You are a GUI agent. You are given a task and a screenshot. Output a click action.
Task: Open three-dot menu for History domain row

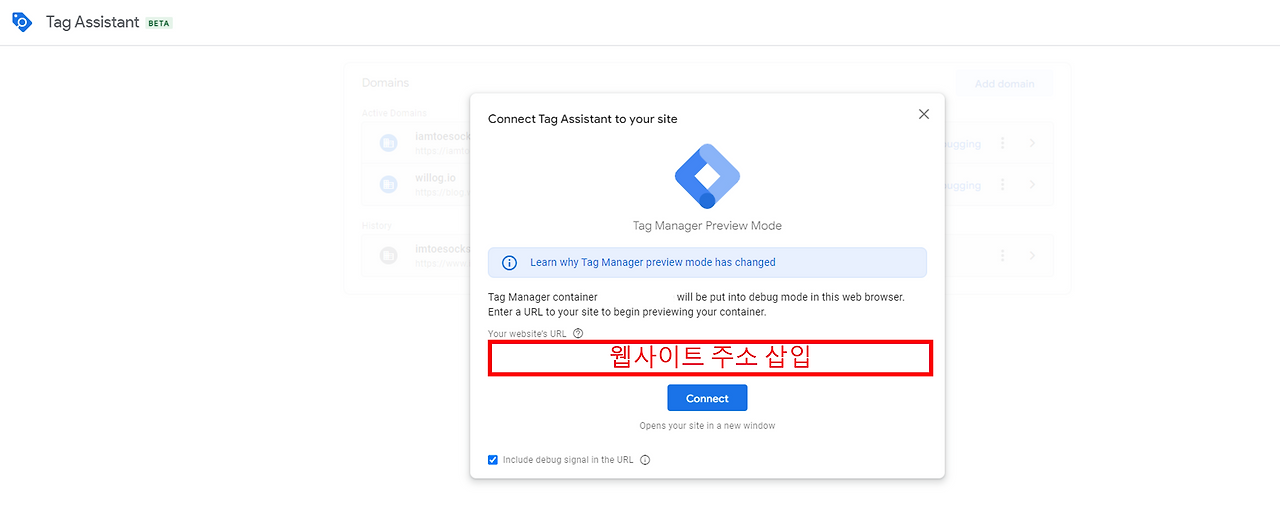pyautogui.click(x=1002, y=255)
